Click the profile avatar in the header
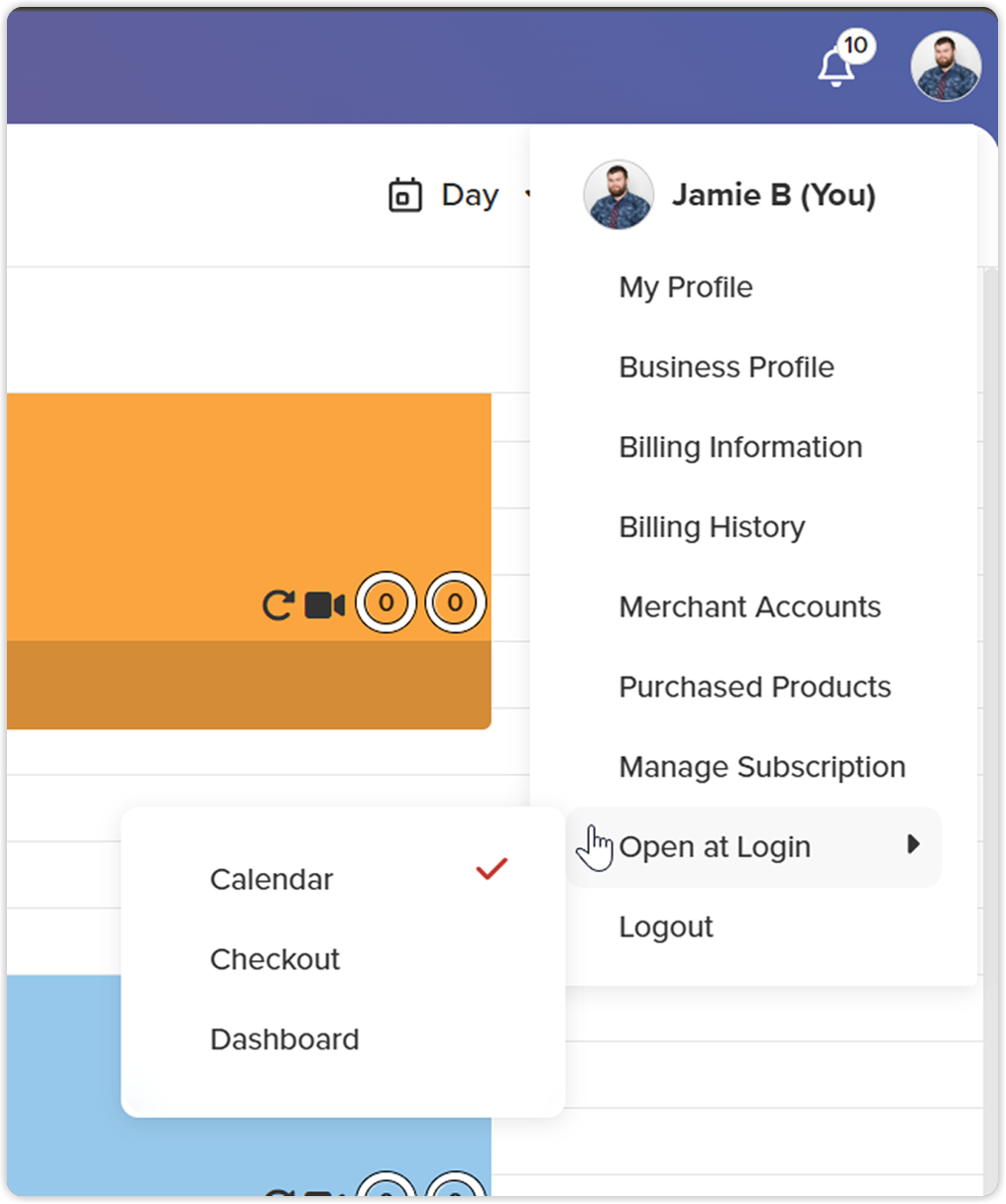Image resolution: width=1006 pixels, height=1204 pixels. 946,66
